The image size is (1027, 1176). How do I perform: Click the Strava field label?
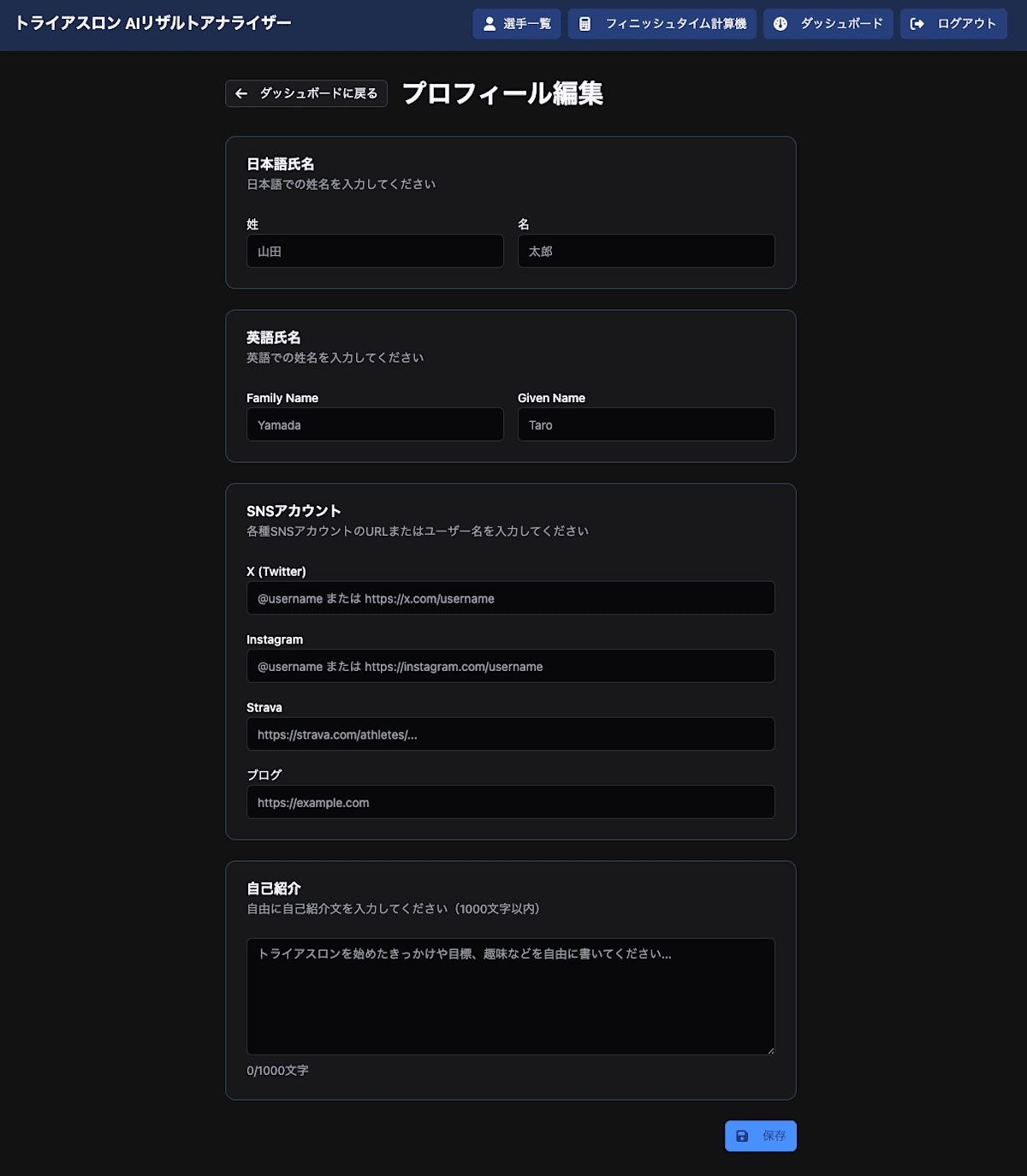click(264, 708)
